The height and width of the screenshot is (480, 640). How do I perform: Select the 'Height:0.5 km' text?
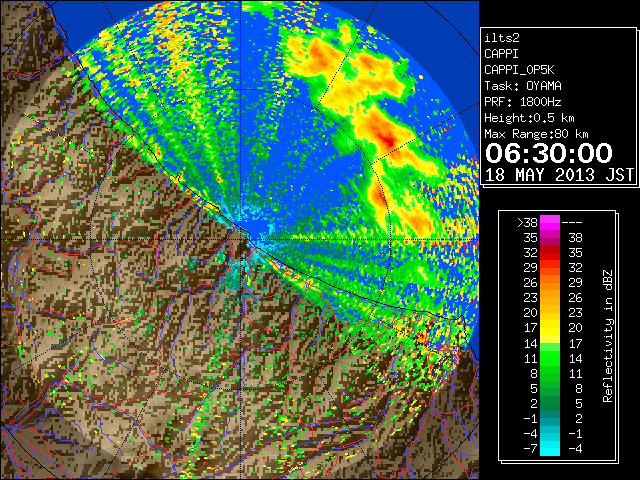529,118
